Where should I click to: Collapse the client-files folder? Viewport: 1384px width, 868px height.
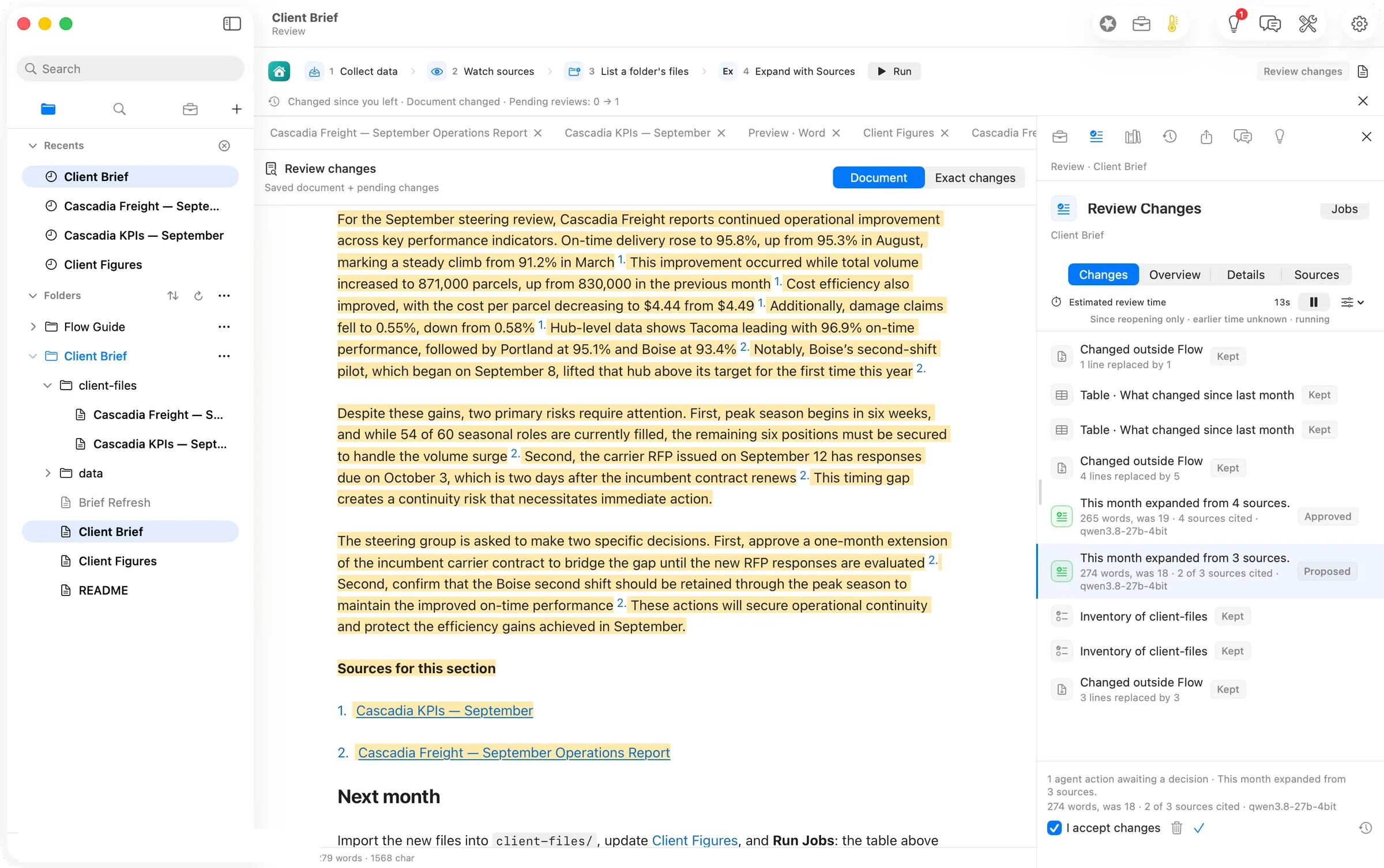[x=48, y=386]
